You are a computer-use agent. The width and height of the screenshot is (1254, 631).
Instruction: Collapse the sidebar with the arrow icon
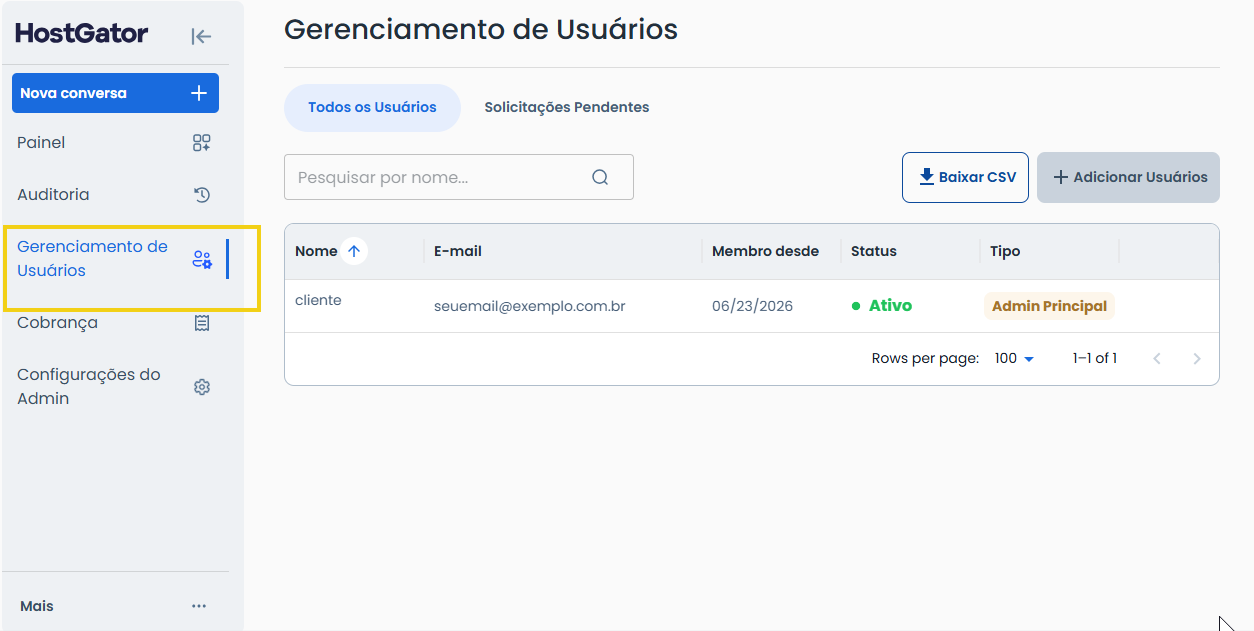tap(201, 37)
